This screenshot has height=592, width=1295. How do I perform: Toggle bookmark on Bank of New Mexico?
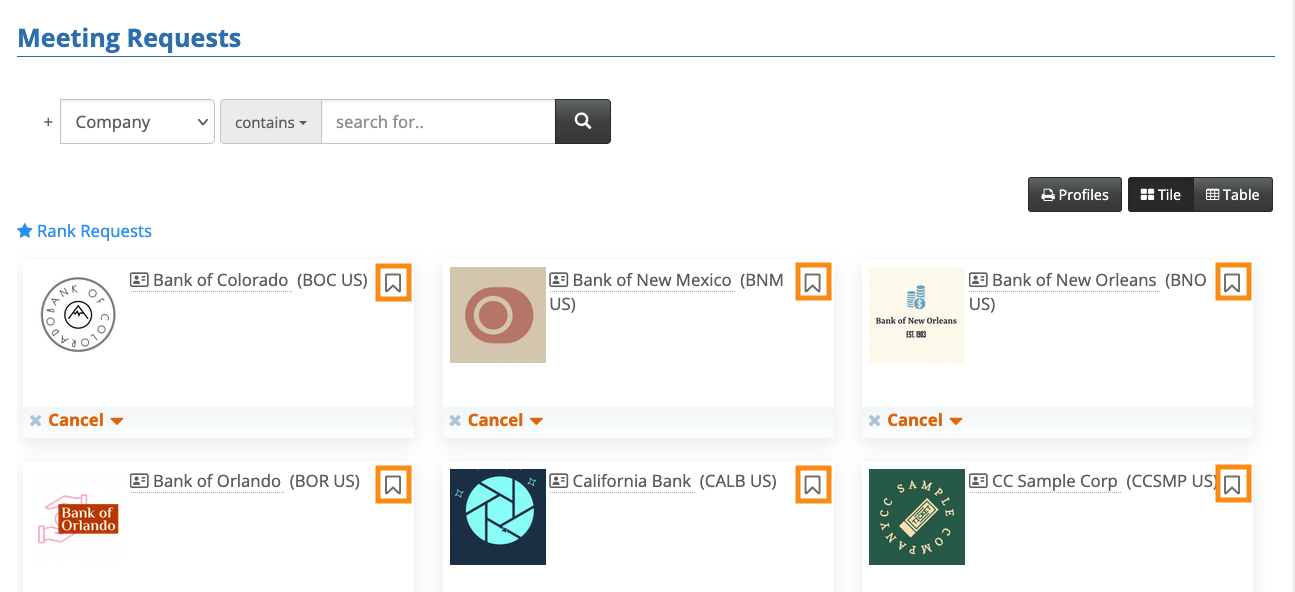click(x=813, y=283)
